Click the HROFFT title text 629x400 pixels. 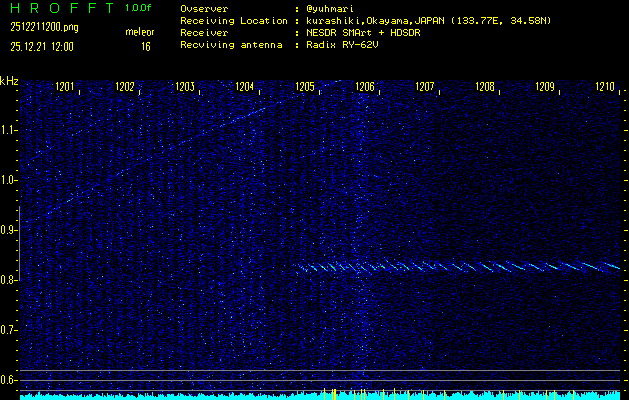coord(60,8)
